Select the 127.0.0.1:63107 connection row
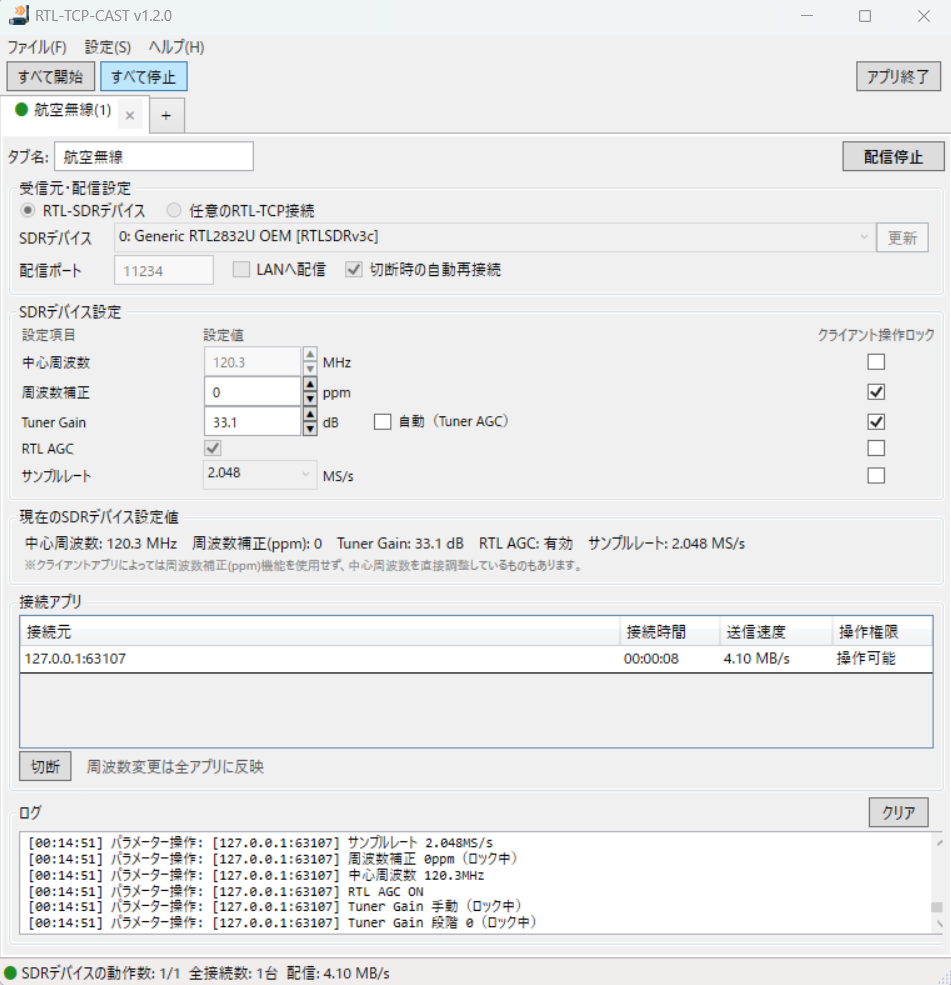951x985 pixels. point(476,658)
